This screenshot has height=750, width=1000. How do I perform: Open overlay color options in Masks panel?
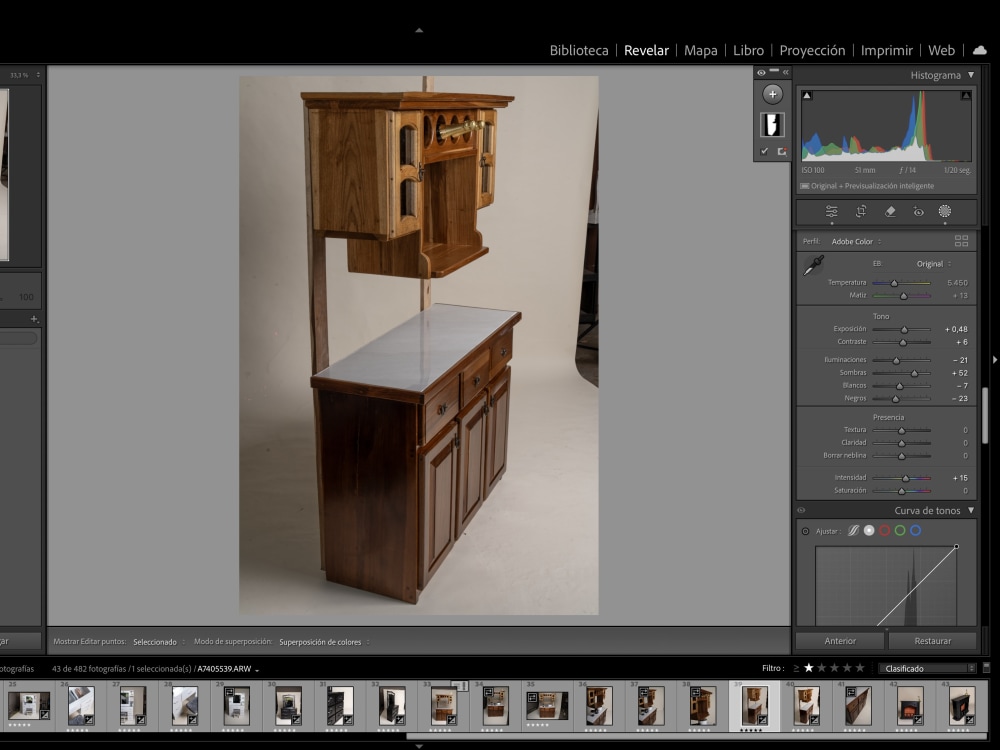point(782,151)
